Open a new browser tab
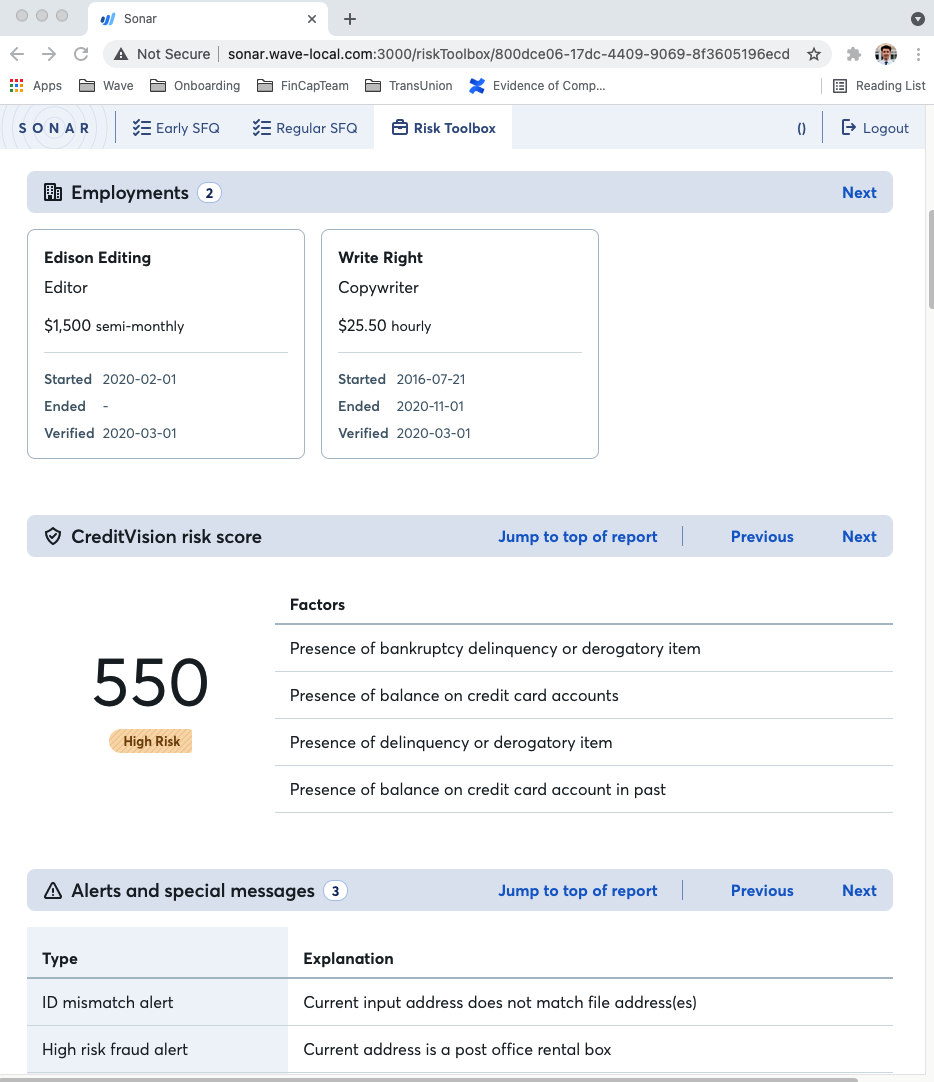Screen dimensions: 934x1082 coord(350,19)
